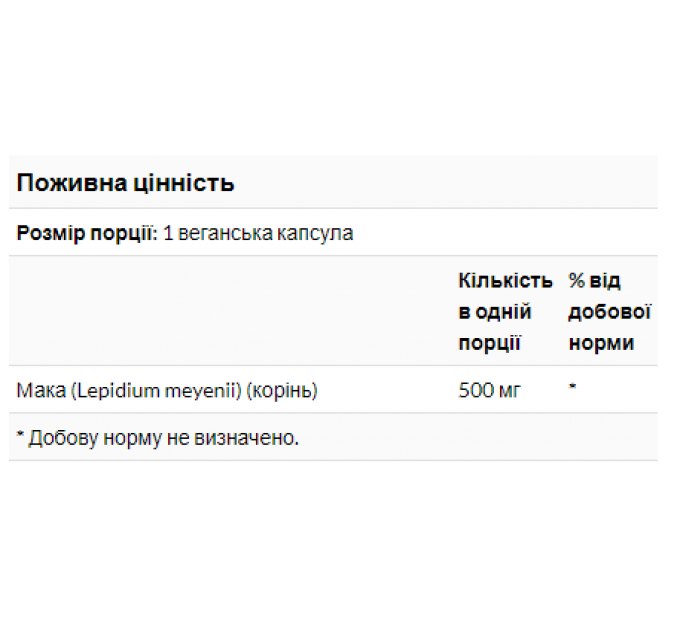This screenshot has width=680, height=630.
Task: Click the word 'порції' in amount header
Action: 489,343
